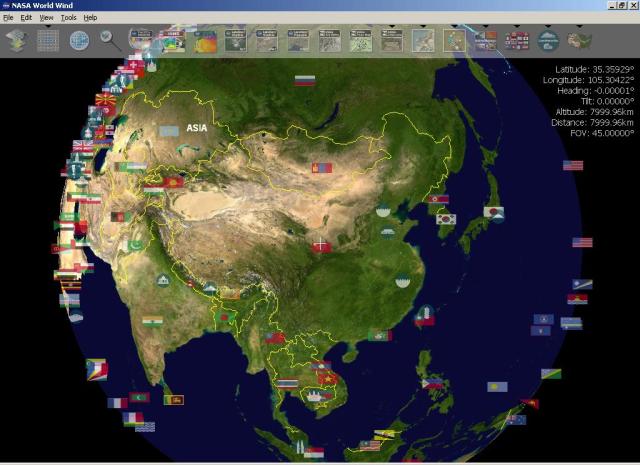The height and width of the screenshot is (465, 640).
Task: Click the Altitude: 7999.96km readout
Action: 595,112
